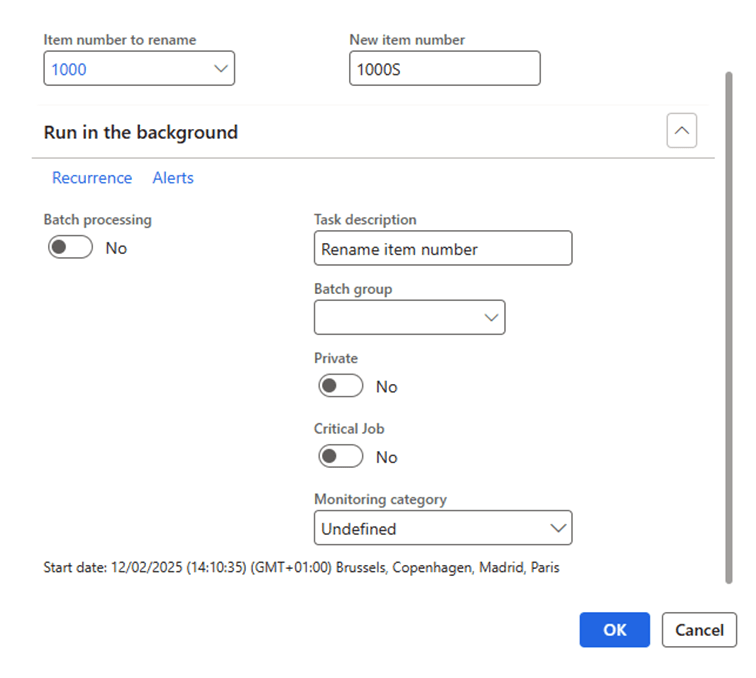756x678 pixels.
Task: Collapse the Run in the background section
Action: pos(681,131)
